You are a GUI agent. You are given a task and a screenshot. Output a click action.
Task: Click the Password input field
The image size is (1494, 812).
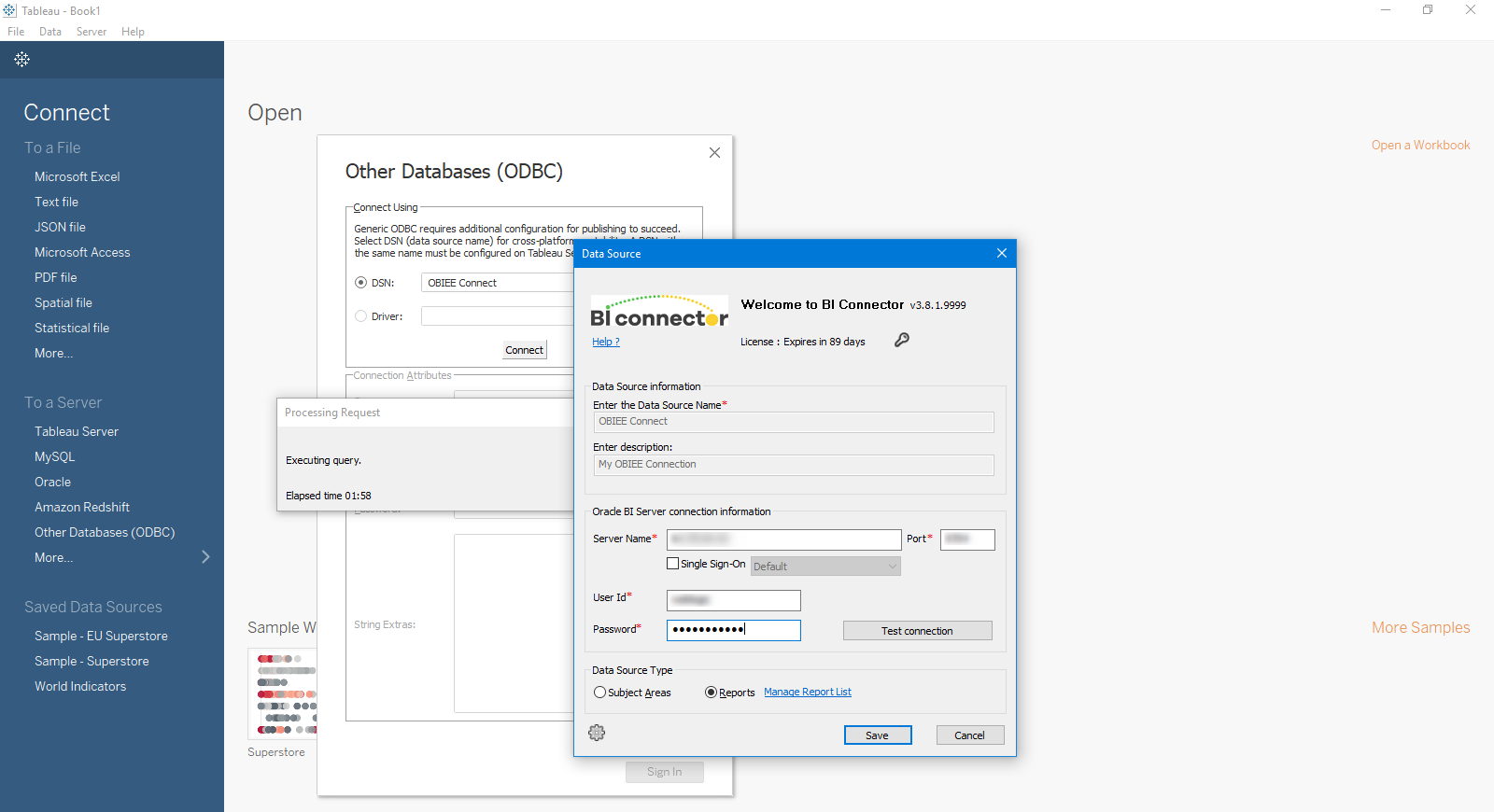point(733,630)
